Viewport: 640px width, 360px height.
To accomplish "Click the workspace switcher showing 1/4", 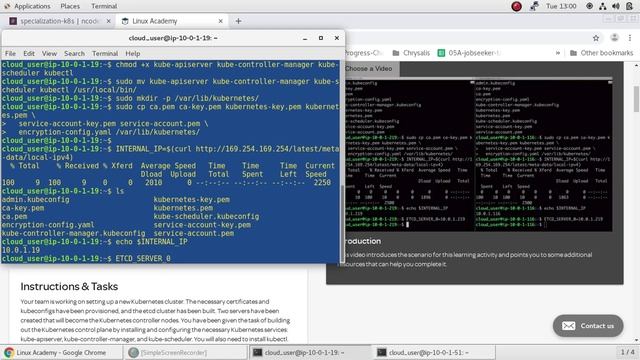I will [627, 352].
